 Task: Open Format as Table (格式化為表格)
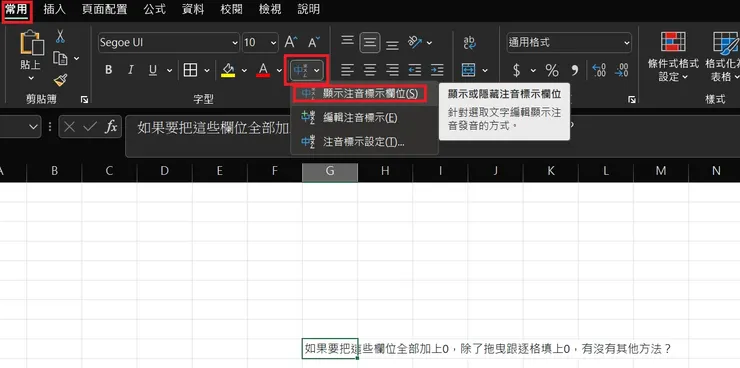722,56
